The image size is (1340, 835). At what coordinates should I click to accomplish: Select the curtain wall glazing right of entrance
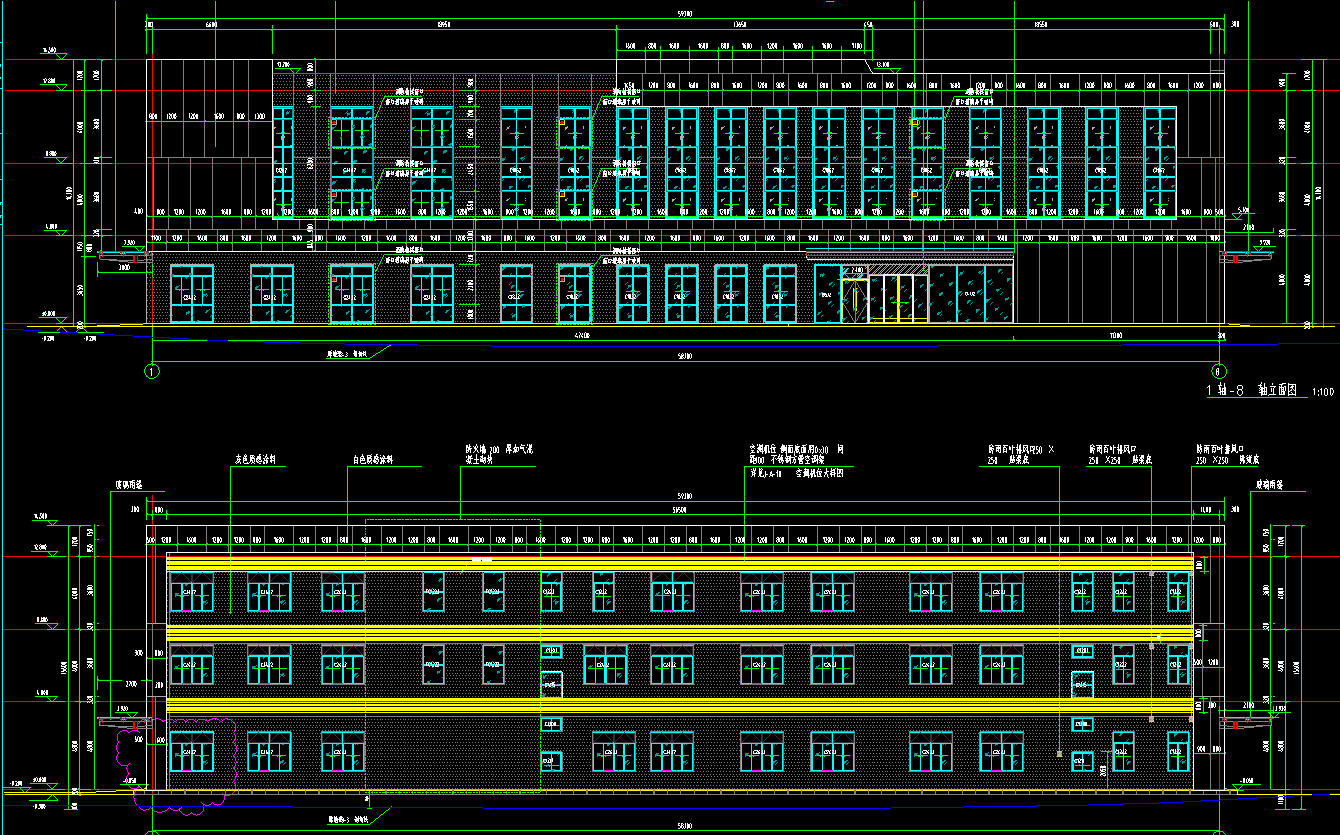coord(970,294)
